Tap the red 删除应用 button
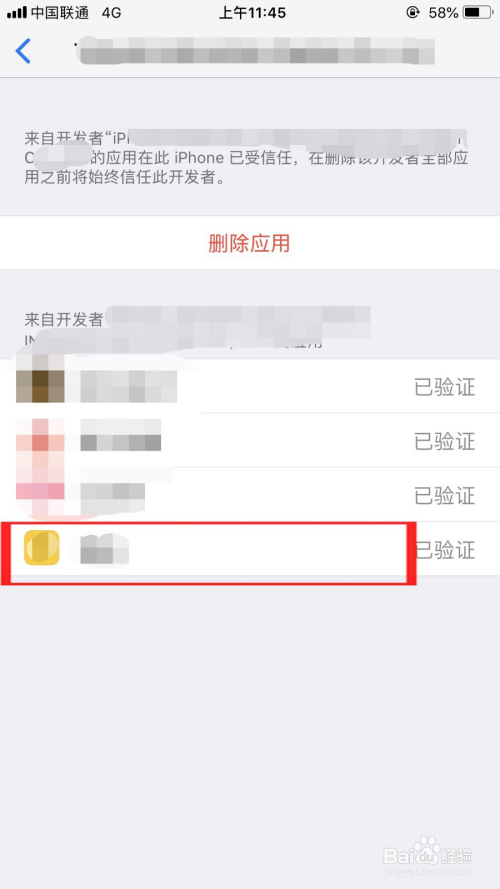 tap(249, 243)
